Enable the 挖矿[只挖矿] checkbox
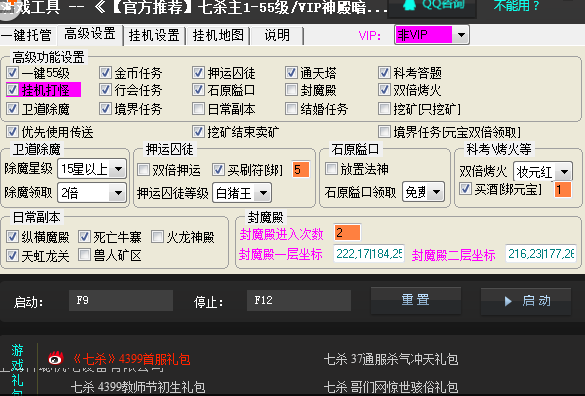The image size is (585, 396). [x=384, y=109]
